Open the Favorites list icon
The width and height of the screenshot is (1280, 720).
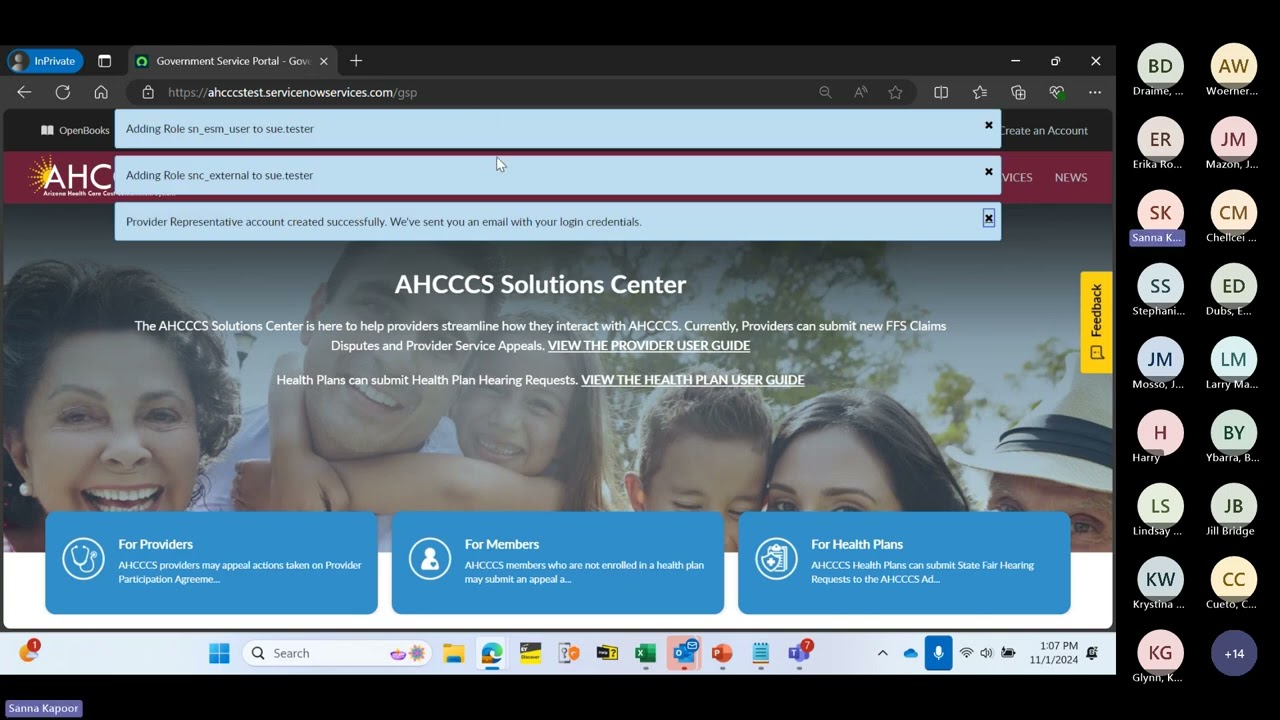pos(980,92)
